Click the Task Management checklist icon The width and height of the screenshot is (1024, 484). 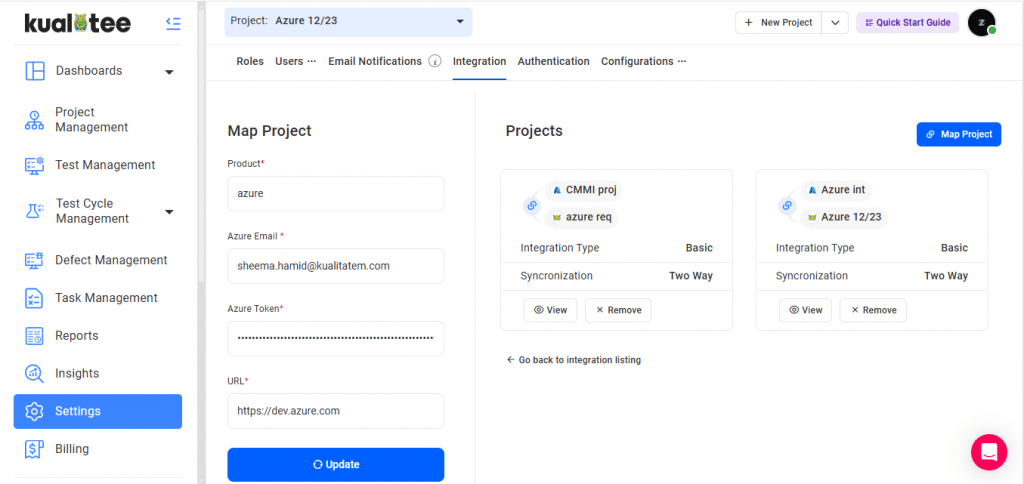pos(34,298)
